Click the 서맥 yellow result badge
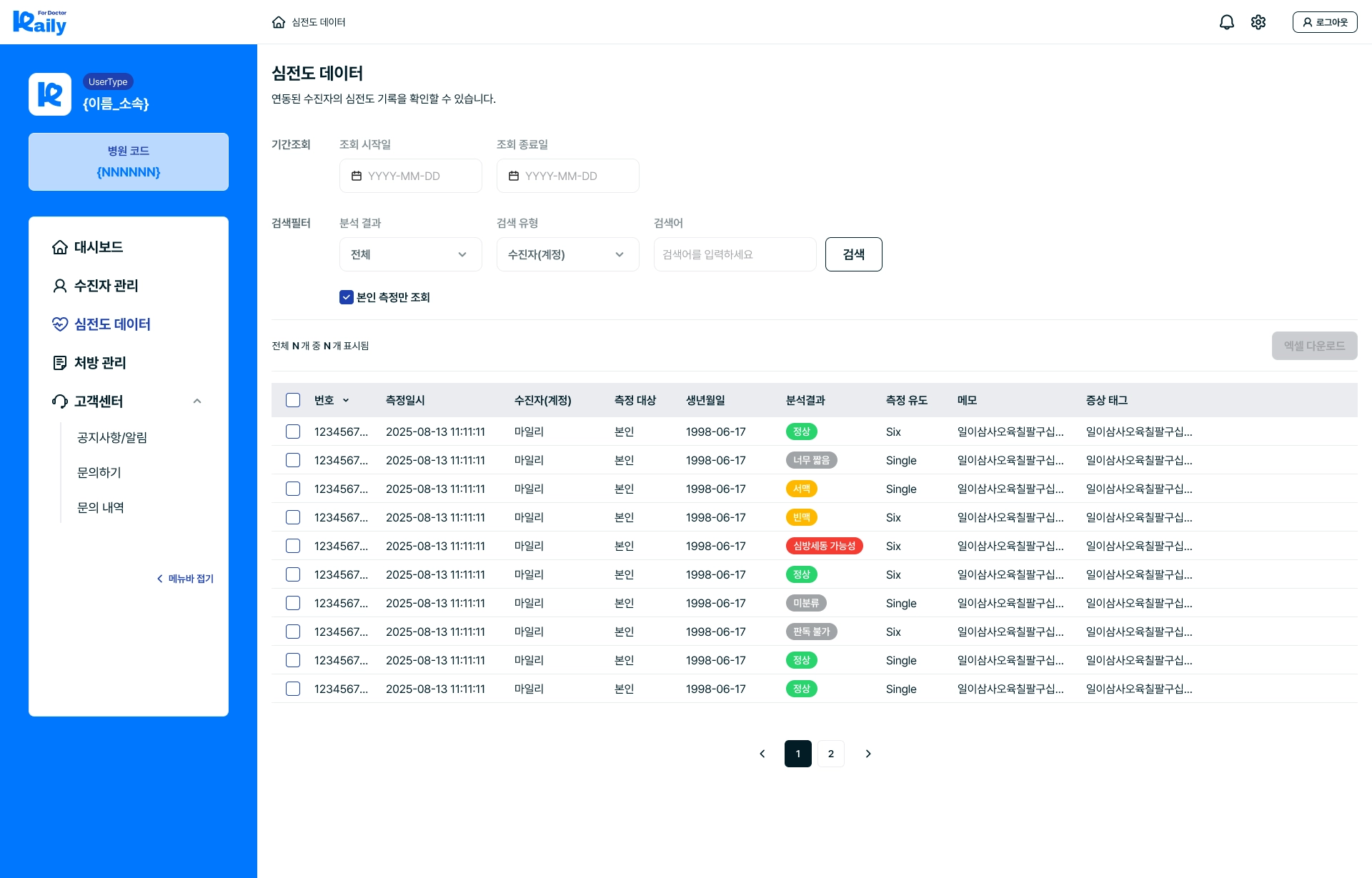 pyautogui.click(x=801, y=489)
